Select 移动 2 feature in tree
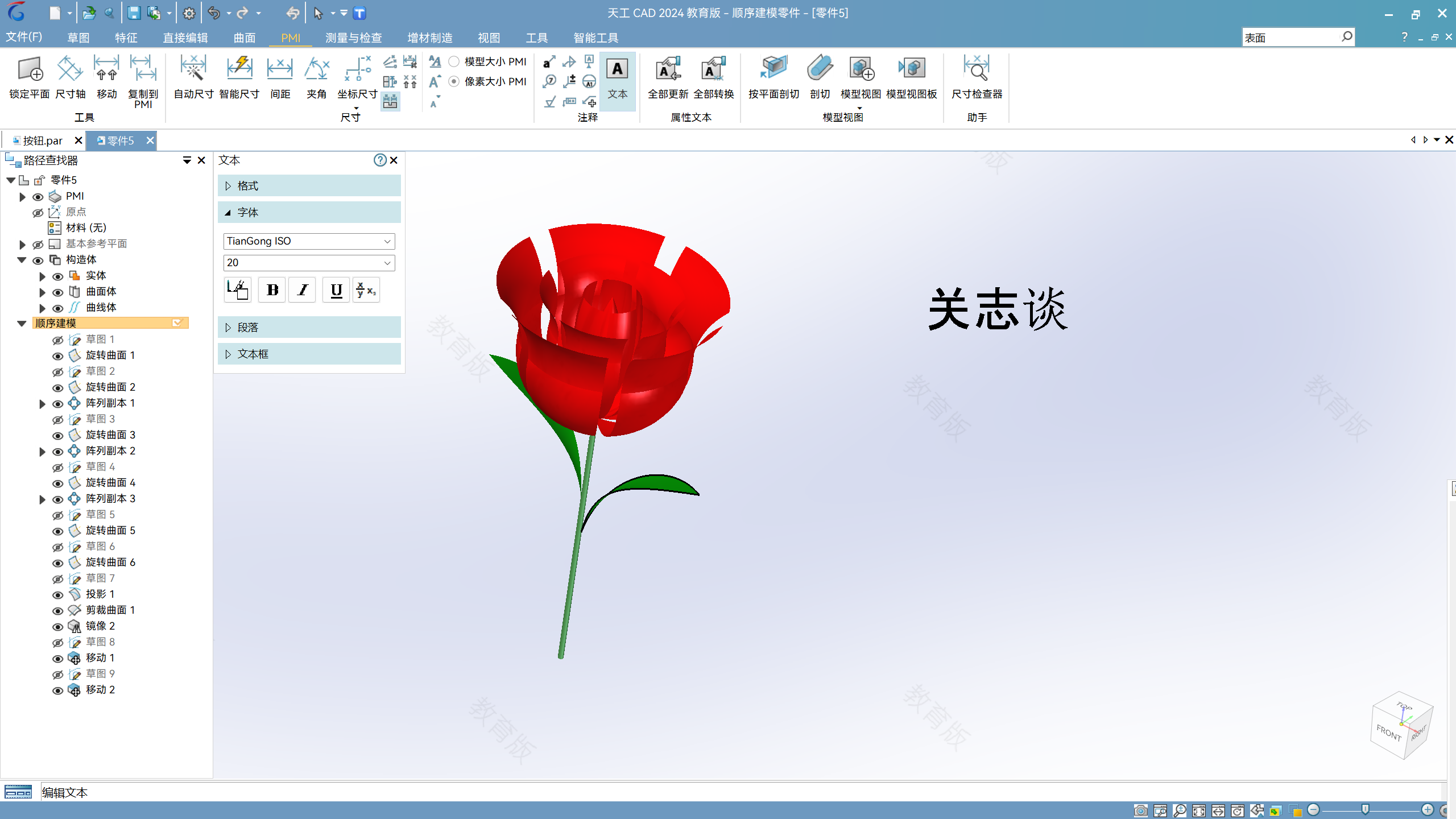Viewport: 1456px width, 819px height. (x=100, y=690)
